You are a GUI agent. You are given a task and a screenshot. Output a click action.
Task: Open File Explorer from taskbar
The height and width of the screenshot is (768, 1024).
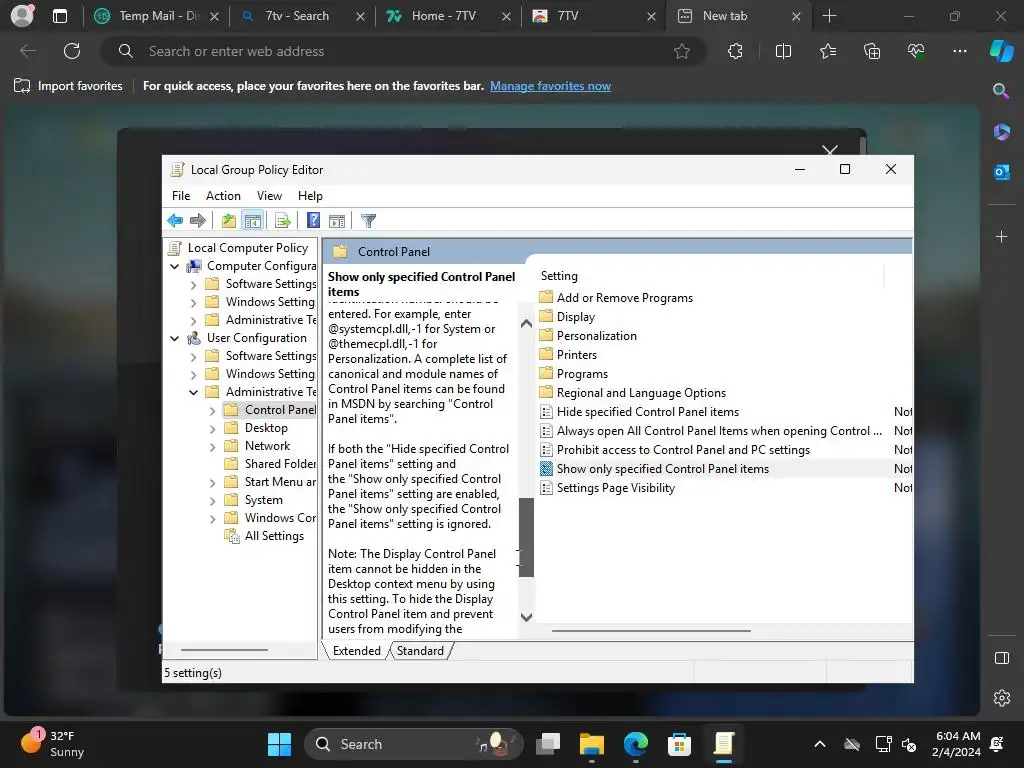(x=591, y=744)
